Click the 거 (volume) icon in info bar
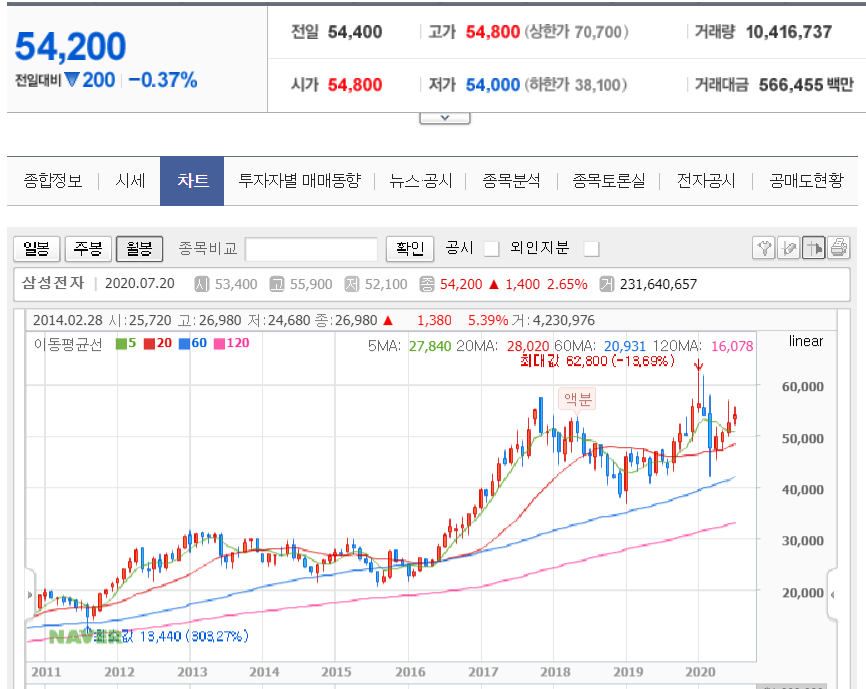Image resolution: width=866 pixels, height=689 pixels. point(606,284)
